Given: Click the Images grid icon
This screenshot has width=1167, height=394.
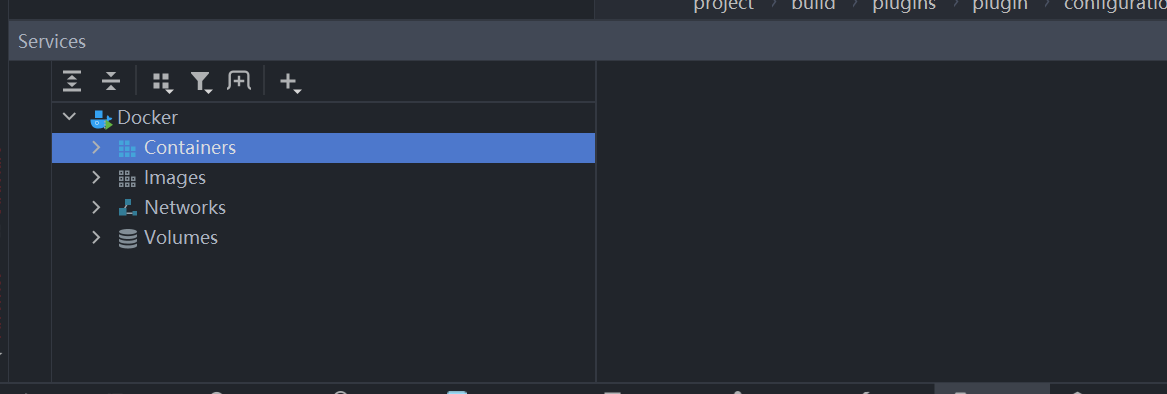Looking at the screenshot, I should tap(127, 178).
